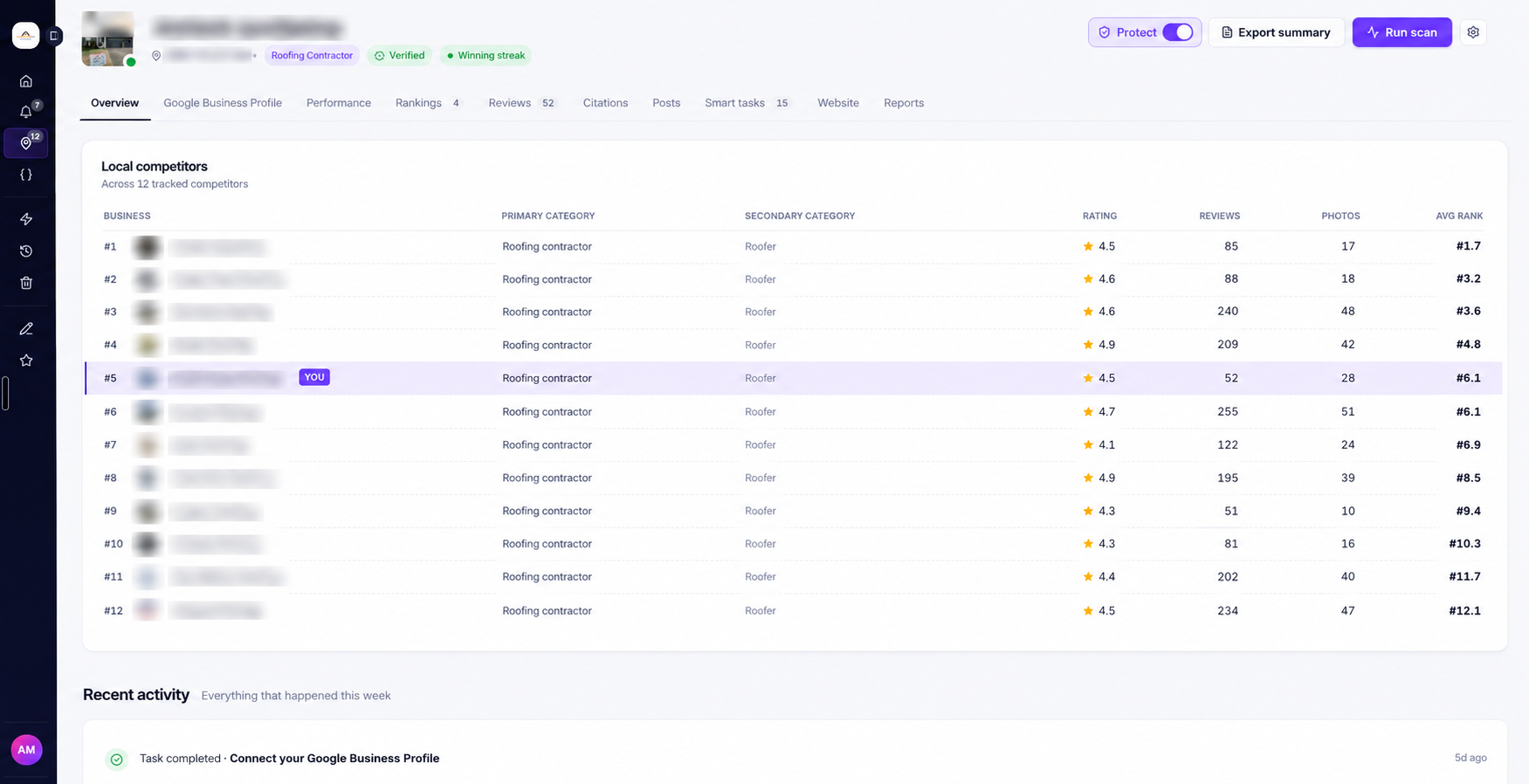Open the star favorites sidebar icon
1529x784 pixels.
tap(26, 361)
